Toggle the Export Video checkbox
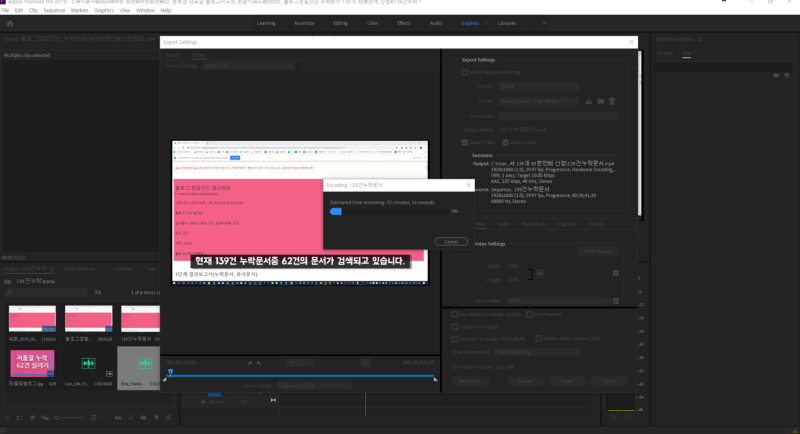This screenshot has height=434, width=800. (465, 143)
